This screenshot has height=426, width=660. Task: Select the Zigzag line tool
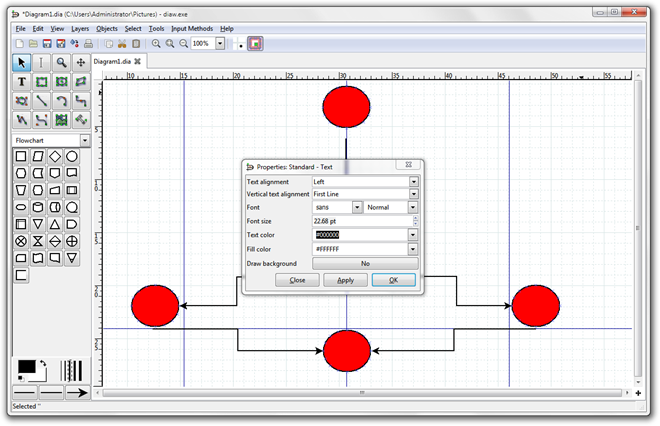click(81, 101)
